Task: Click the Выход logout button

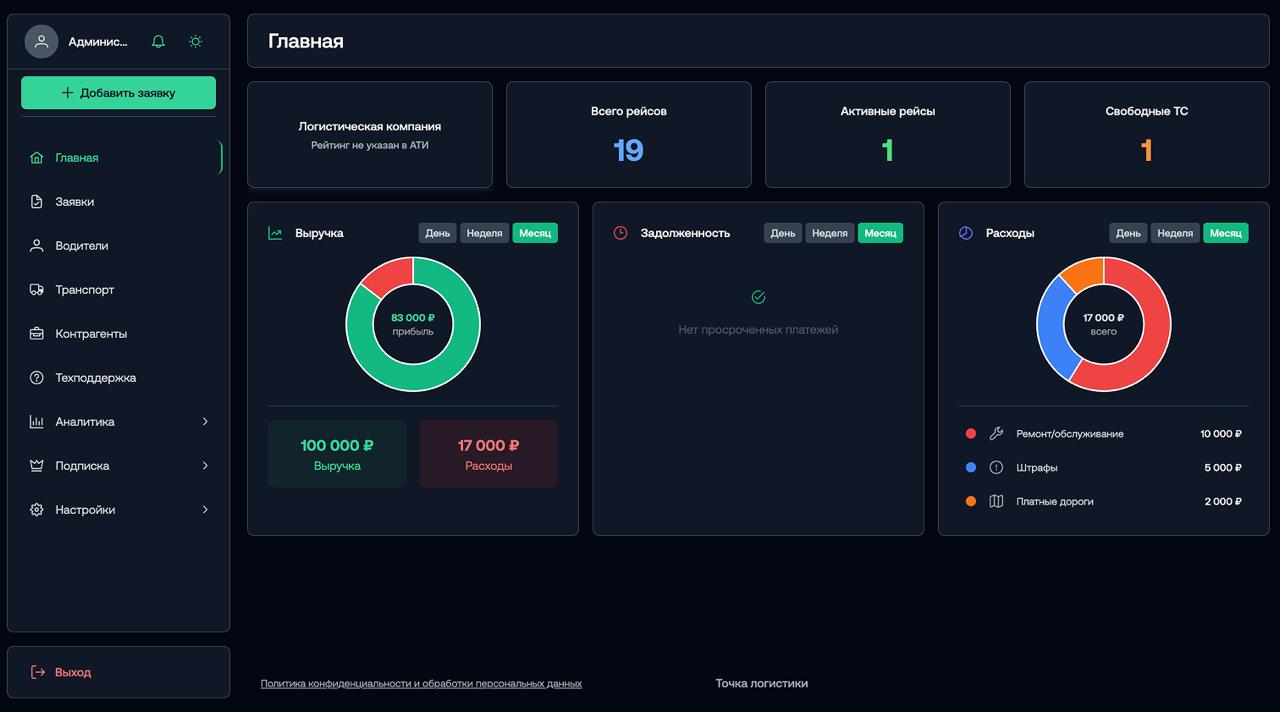Action: [x=118, y=672]
